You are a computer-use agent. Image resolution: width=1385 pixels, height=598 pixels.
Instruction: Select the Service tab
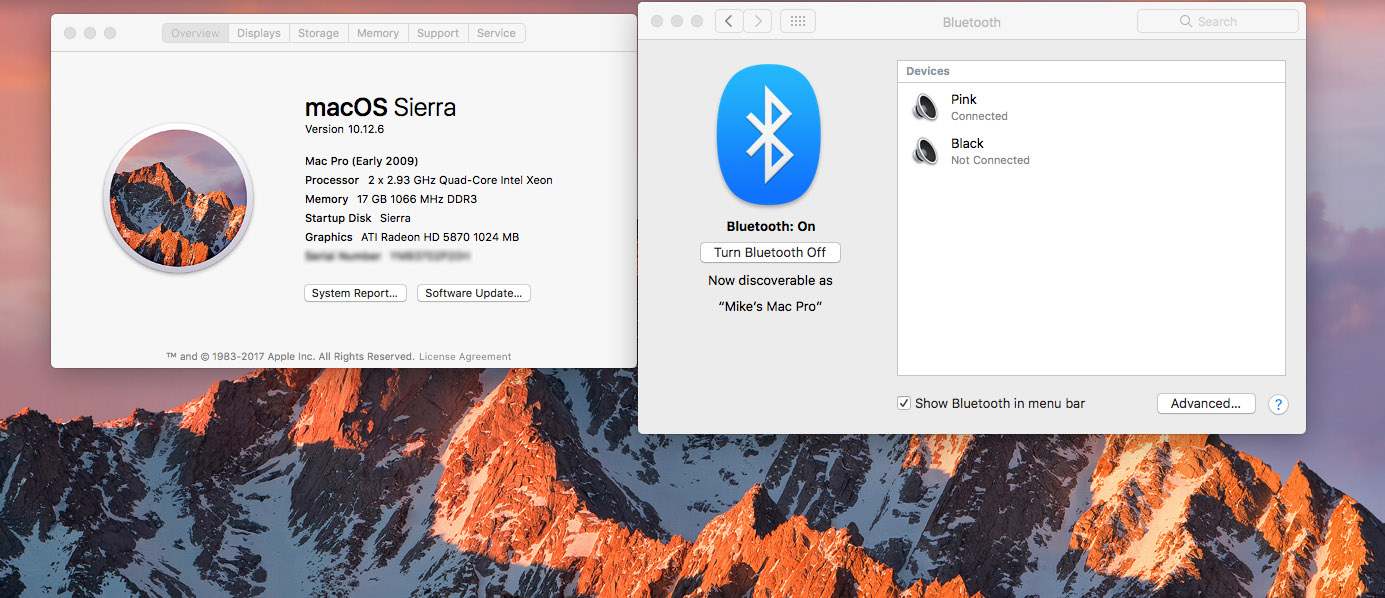pos(496,33)
